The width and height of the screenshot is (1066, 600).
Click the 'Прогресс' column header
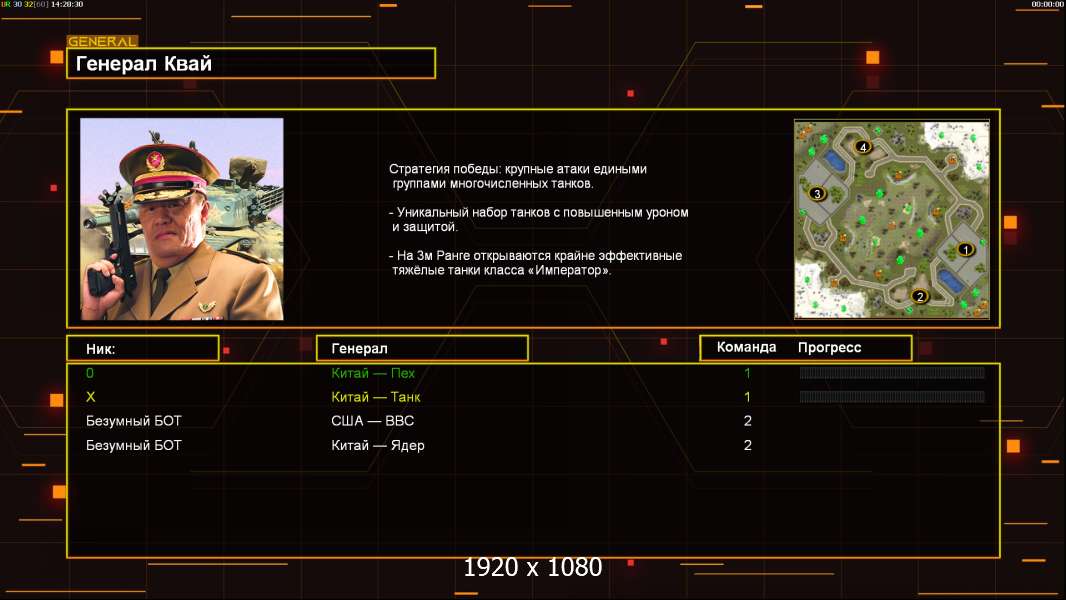pyautogui.click(x=829, y=348)
